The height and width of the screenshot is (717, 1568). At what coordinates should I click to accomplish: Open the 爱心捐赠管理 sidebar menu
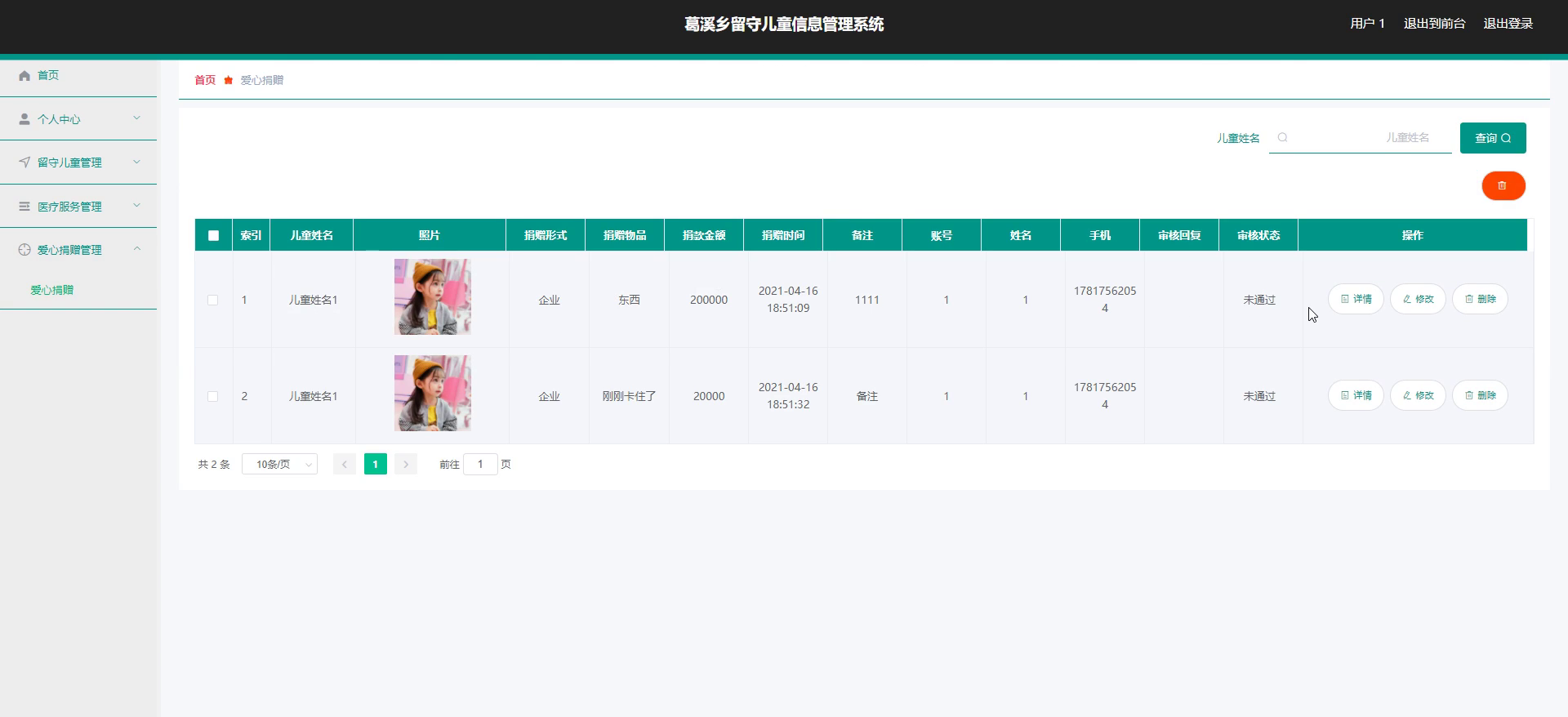78,250
